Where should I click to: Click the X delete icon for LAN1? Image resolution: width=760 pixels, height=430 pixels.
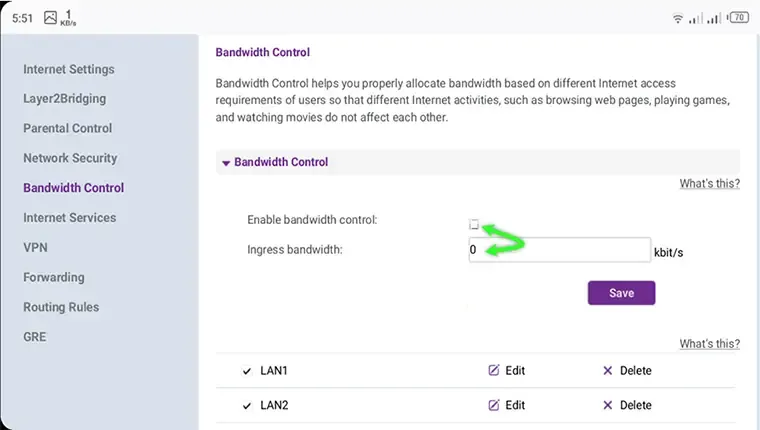click(607, 370)
